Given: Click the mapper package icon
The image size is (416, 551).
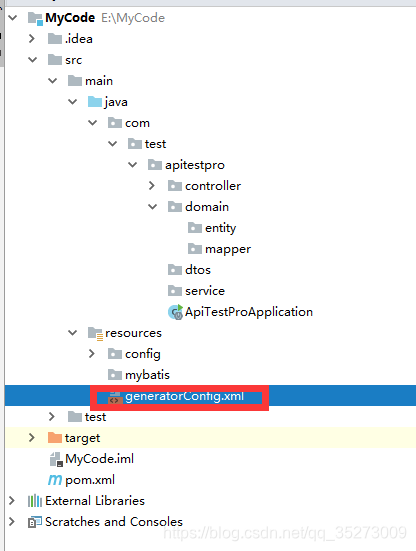Looking at the screenshot, I should point(195,249).
